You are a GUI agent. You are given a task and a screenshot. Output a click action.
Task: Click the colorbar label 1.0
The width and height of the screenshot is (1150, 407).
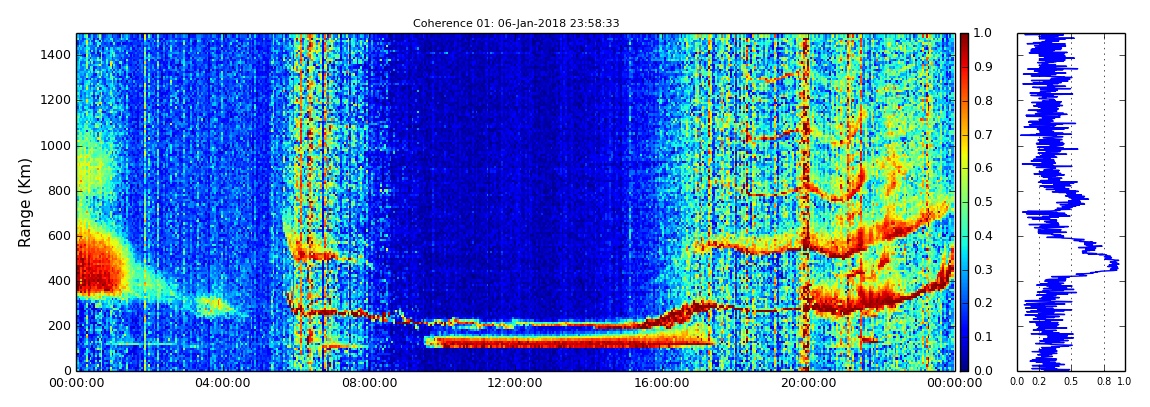981,34
